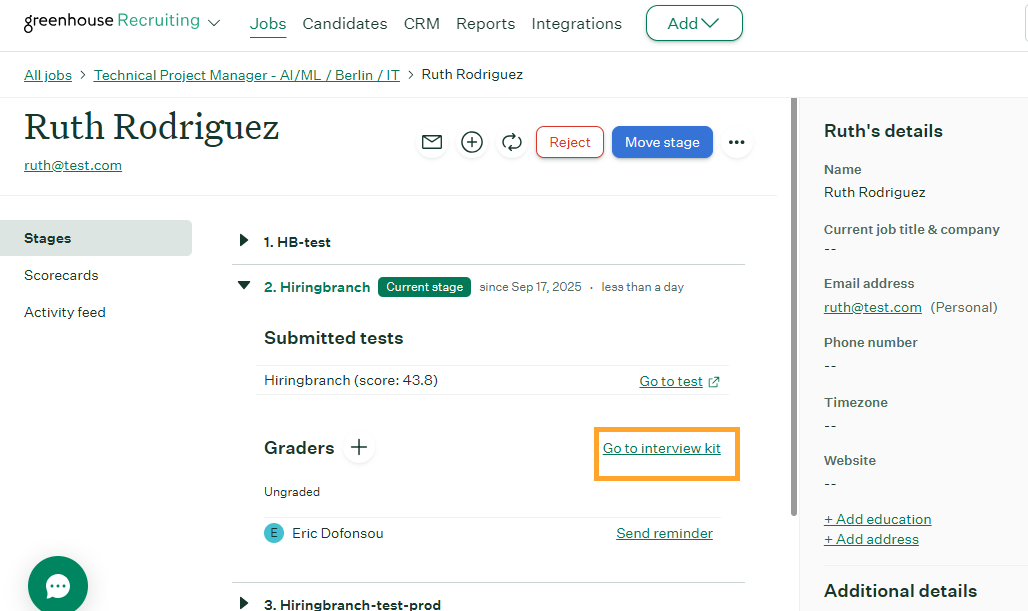Screen dimensions: 1028x611
Task: Click the external link icon next to Go to test
Action: pyautogui.click(x=713, y=382)
